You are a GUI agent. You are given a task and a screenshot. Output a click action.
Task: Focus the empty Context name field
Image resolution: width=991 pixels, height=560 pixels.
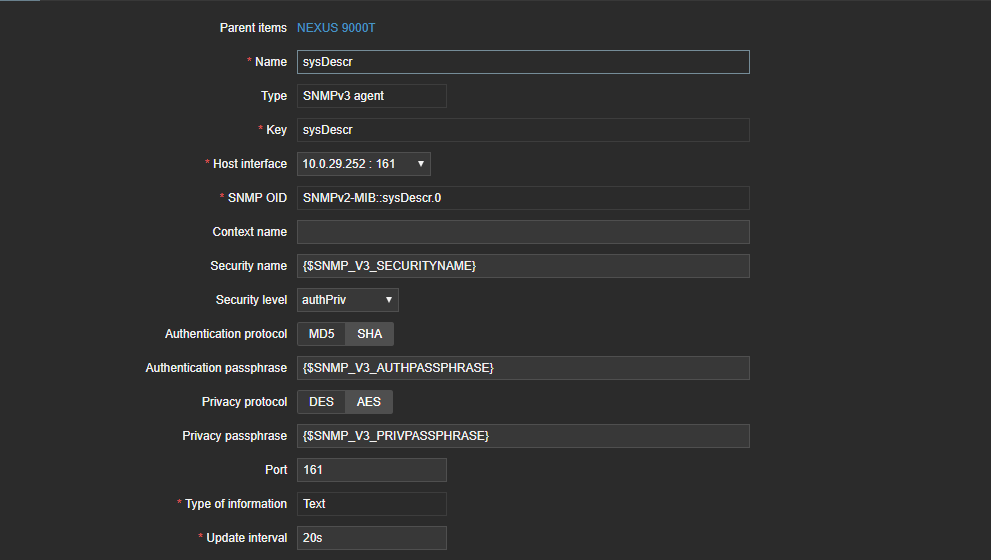(522, 232)
